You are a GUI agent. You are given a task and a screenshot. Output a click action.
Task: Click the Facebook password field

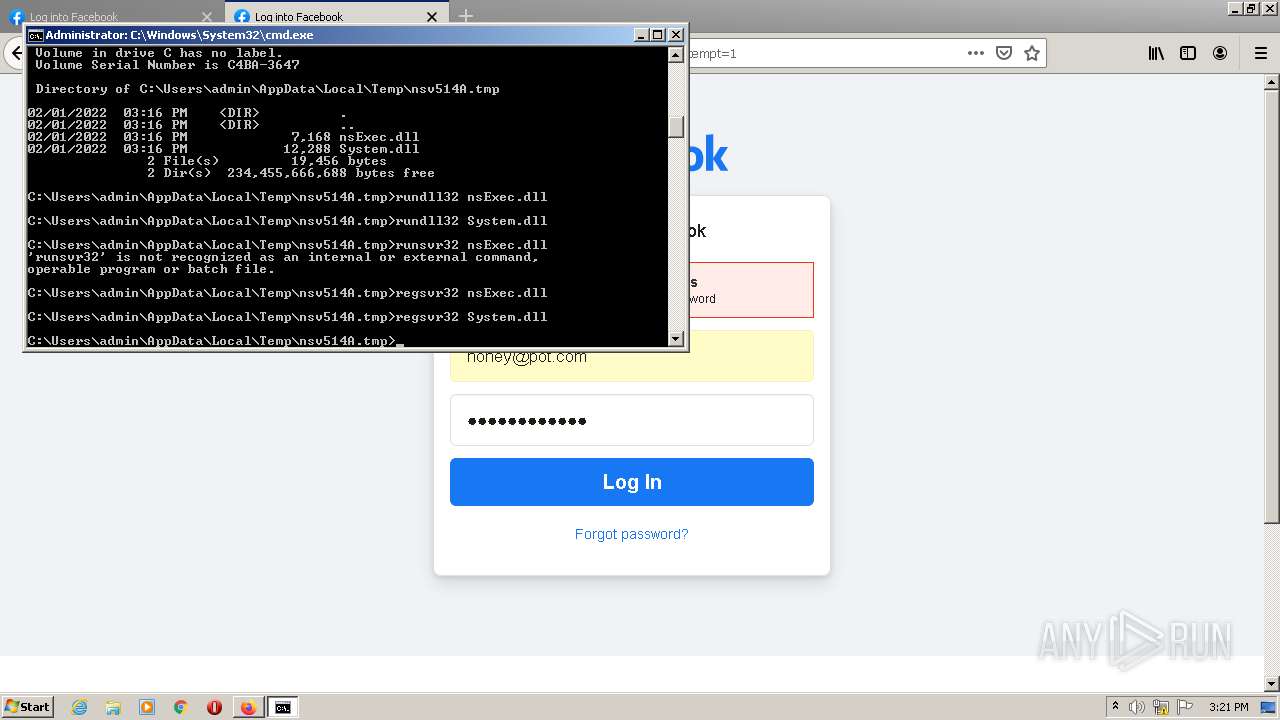[632, 420]
